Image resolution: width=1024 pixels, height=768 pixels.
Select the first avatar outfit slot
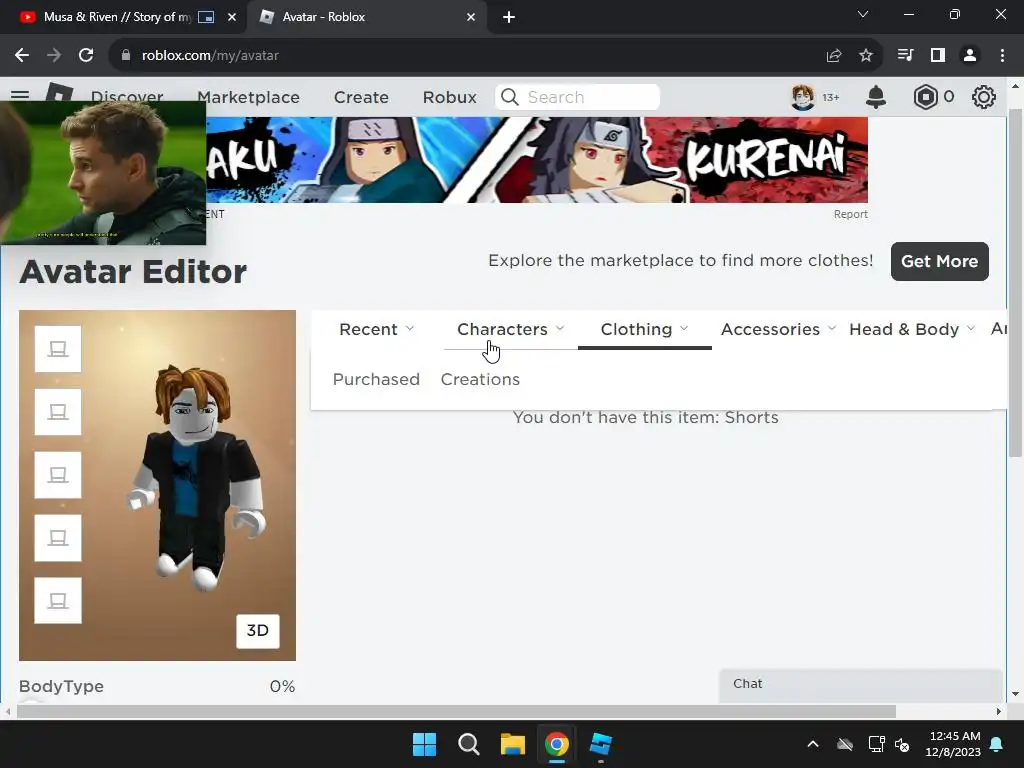58,349
